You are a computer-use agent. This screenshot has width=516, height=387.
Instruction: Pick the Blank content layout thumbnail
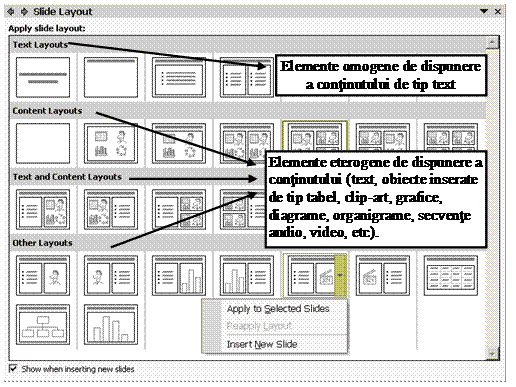(x=43, y=143)
